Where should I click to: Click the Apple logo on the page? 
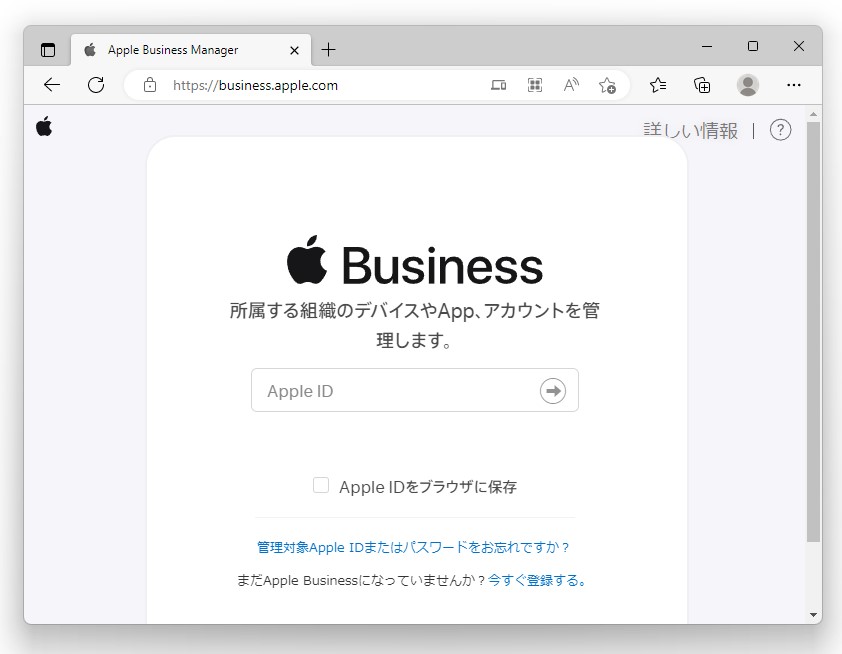coord(44,128)
